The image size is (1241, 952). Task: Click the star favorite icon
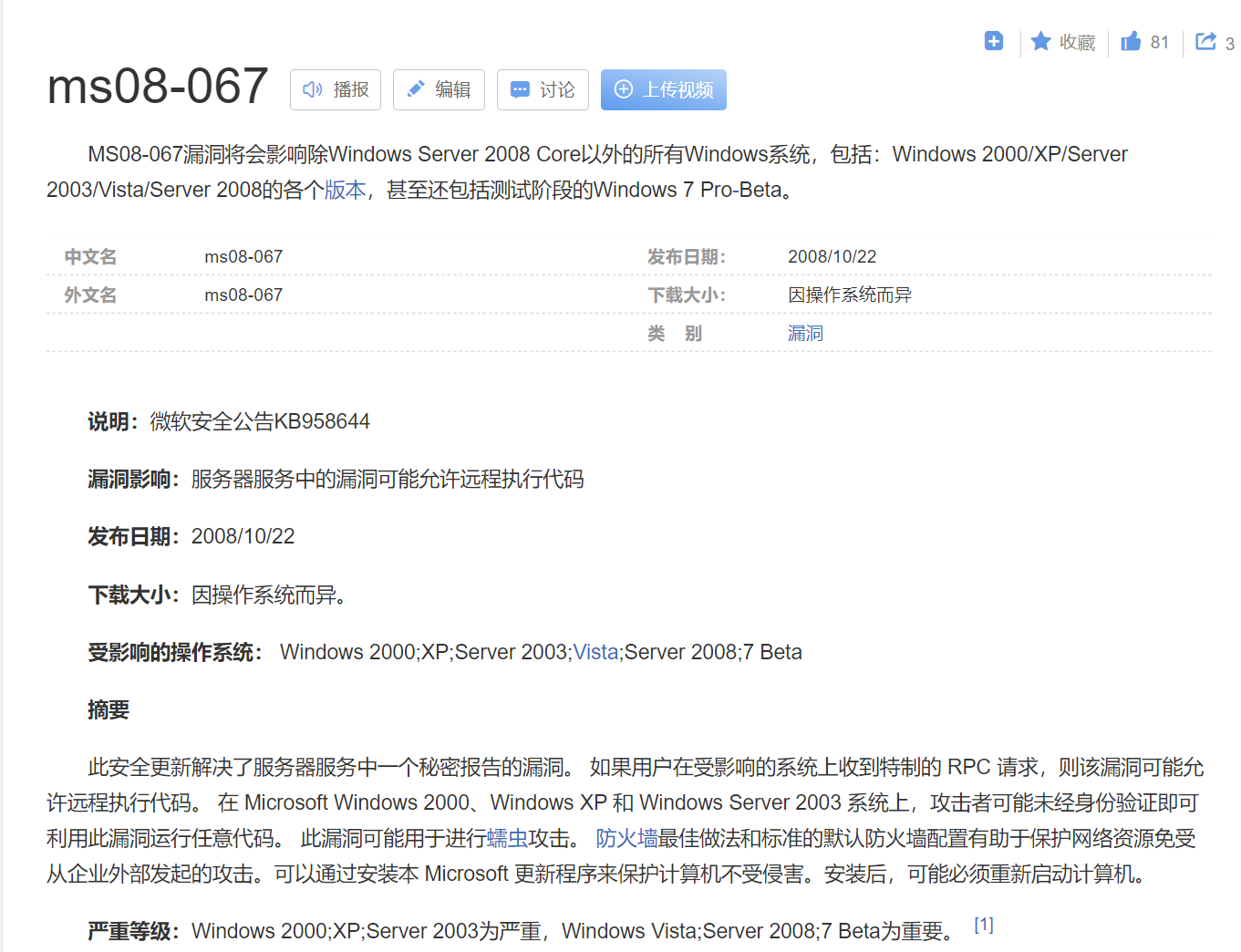1040,41
